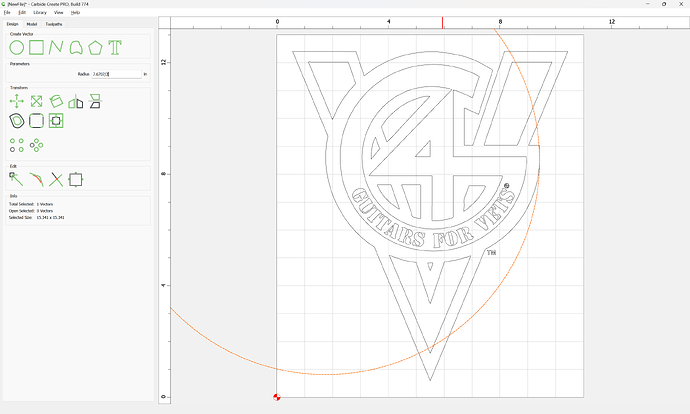Select the Circle vector tool
The width and height of the screenshot is (690, 414).
17,48
